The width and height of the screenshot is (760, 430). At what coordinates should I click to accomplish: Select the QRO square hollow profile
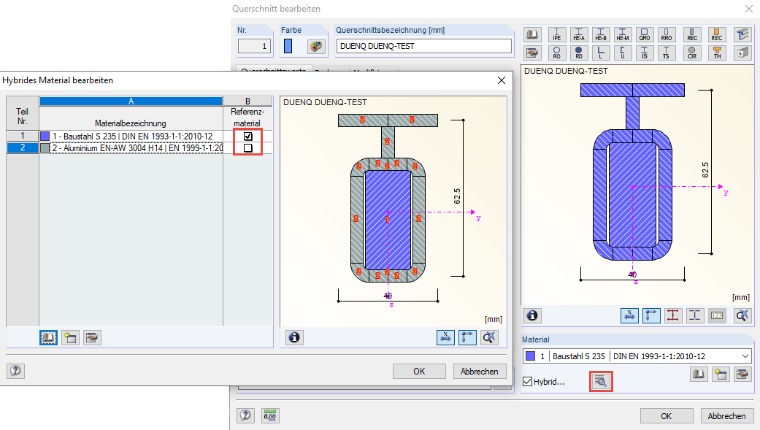645,34
